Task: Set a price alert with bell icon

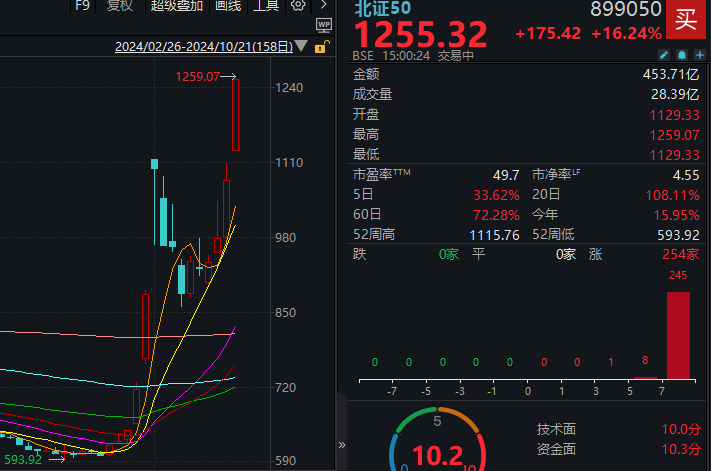Action: [x=682, y=55]
